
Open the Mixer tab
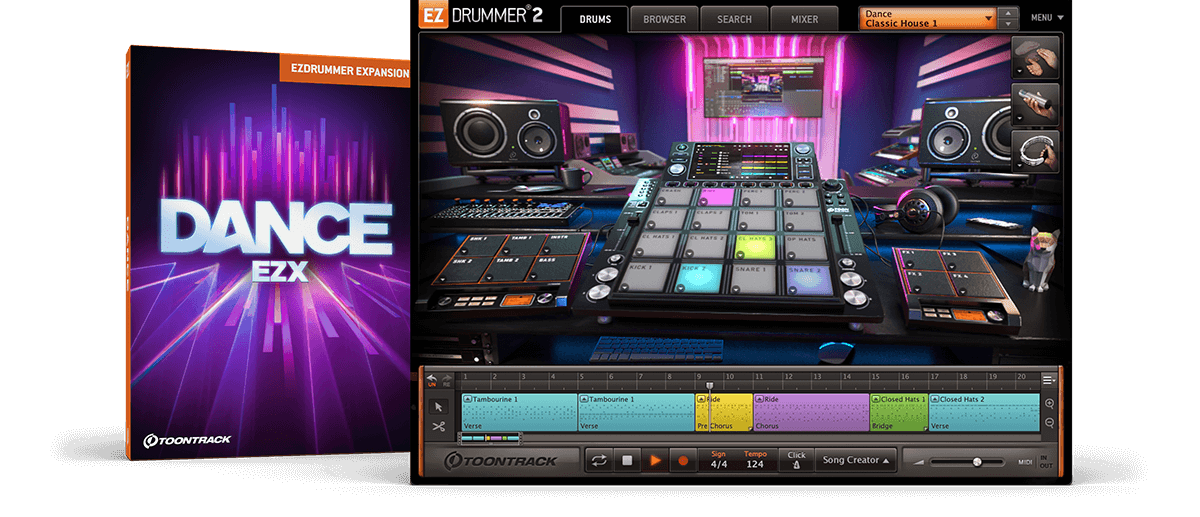click(804, 19)
